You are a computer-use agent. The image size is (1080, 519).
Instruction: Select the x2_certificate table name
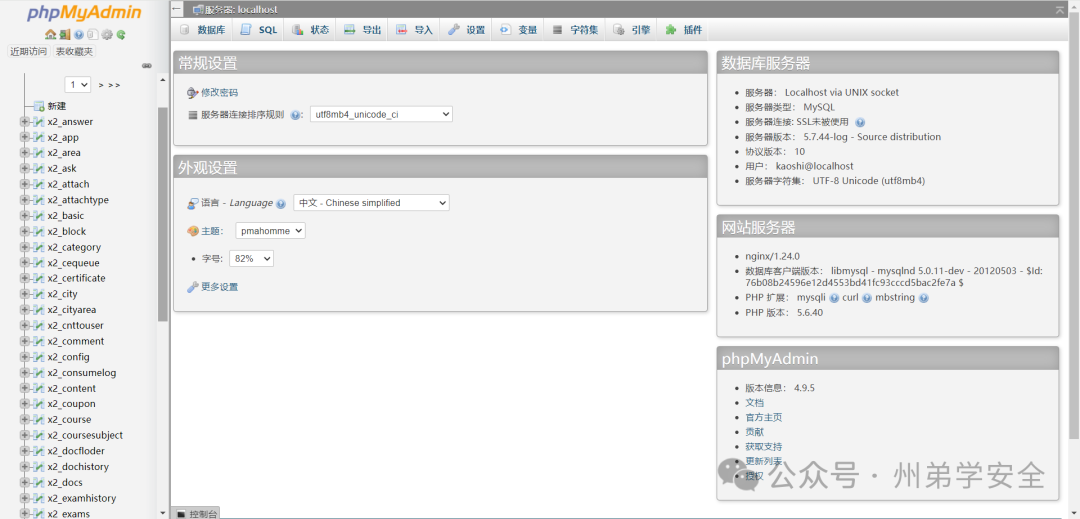pos(76,278)
